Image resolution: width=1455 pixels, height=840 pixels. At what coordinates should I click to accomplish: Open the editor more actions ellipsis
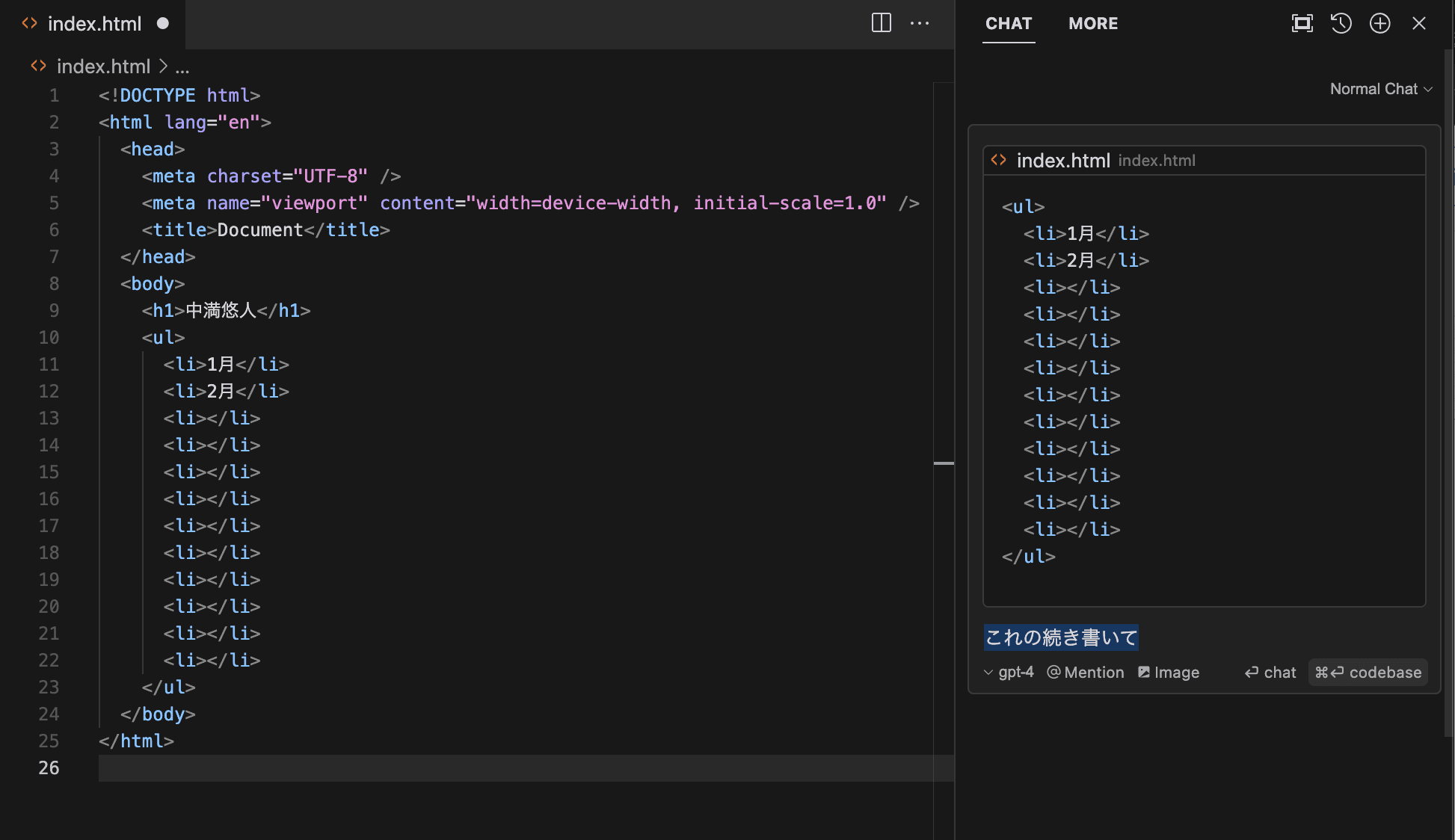(920, 23)
